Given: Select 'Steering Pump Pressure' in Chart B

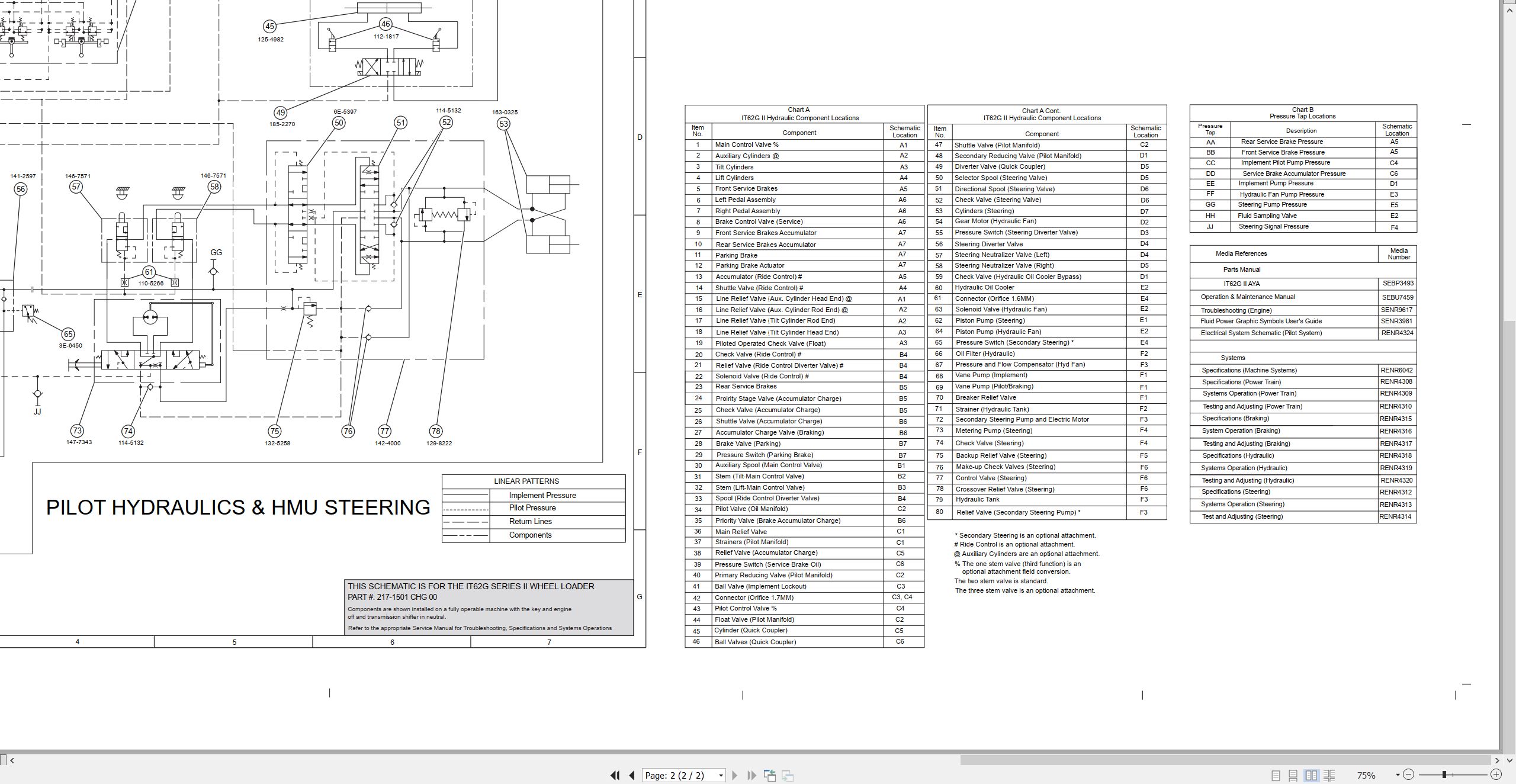Looking at the screenshot, I should (1303, 205).
